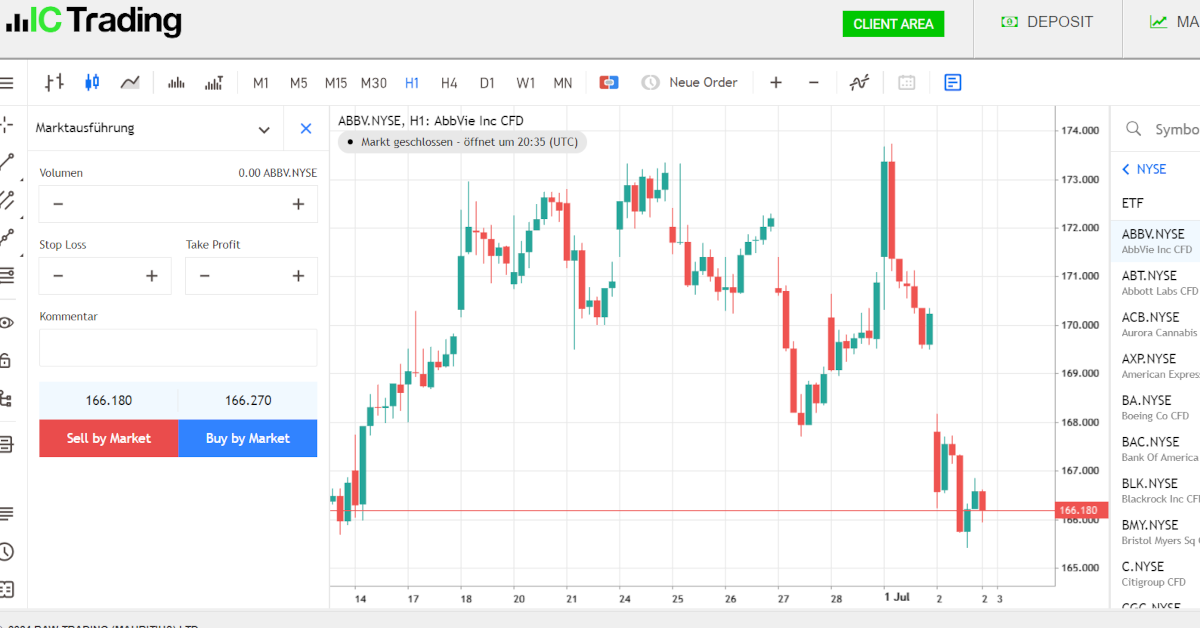Select the D1 timeframe

pyautogui.click(x=487, y=83)
